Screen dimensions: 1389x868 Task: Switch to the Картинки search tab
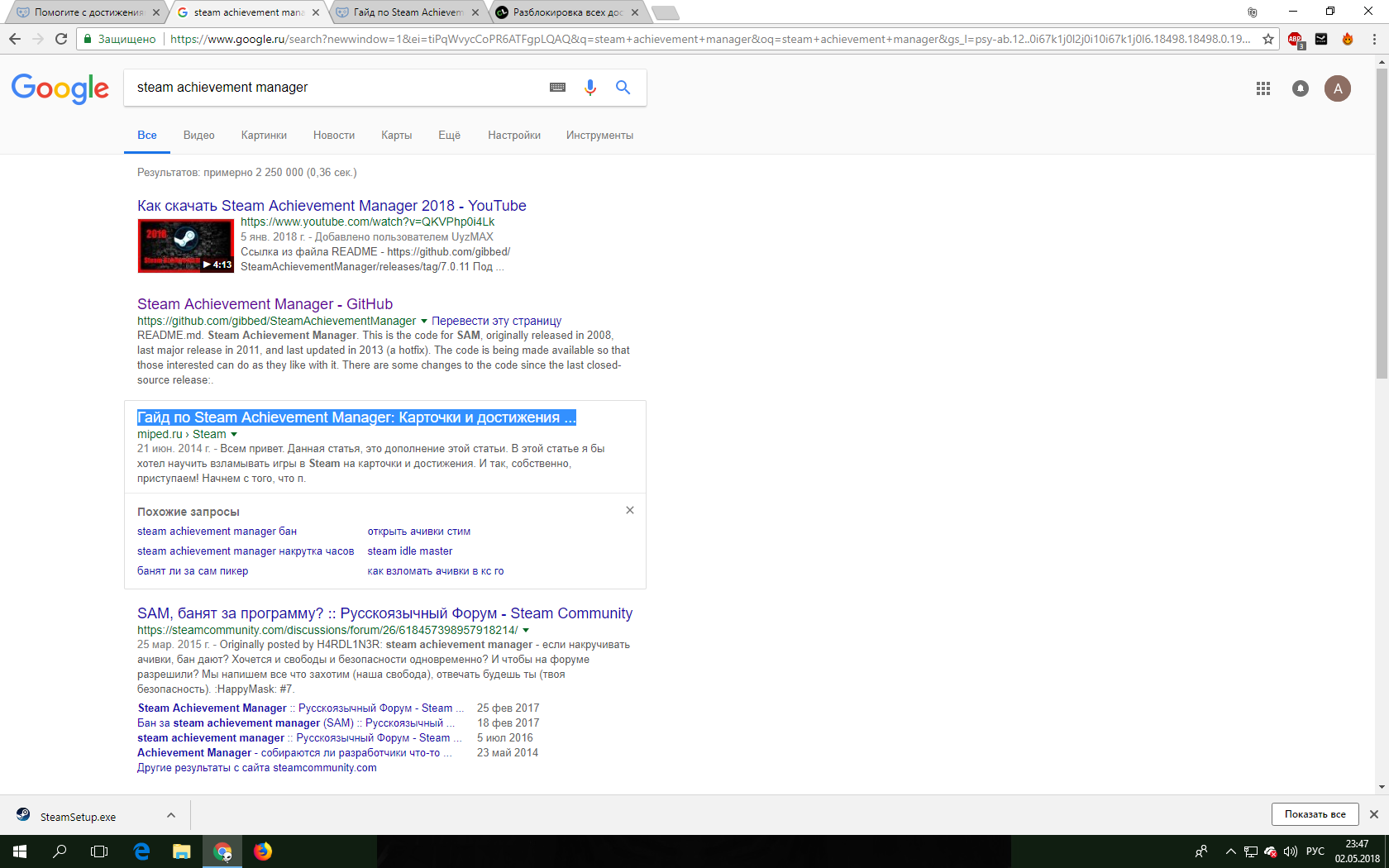264,135
